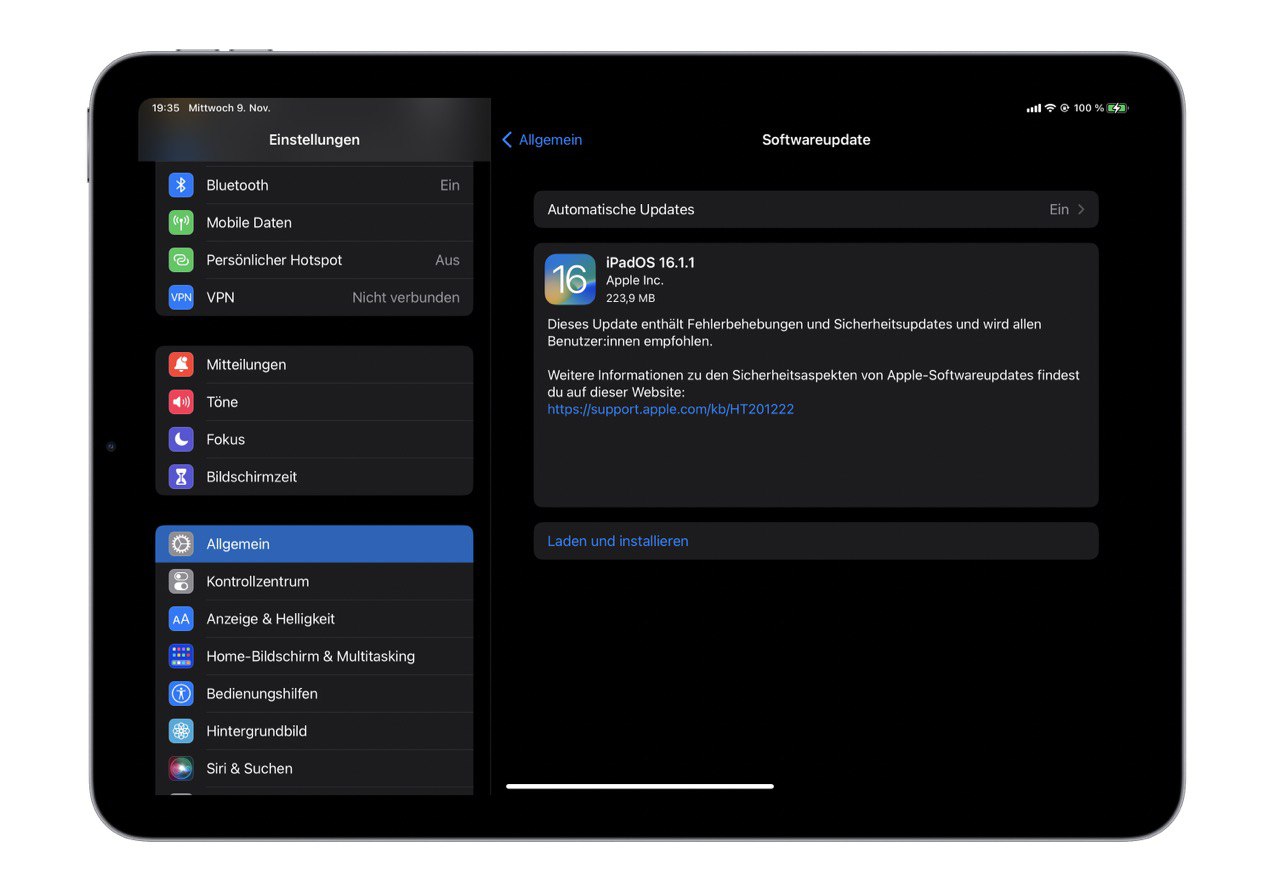
Task: Tap Laden und installieren
Action: [816, 541]
